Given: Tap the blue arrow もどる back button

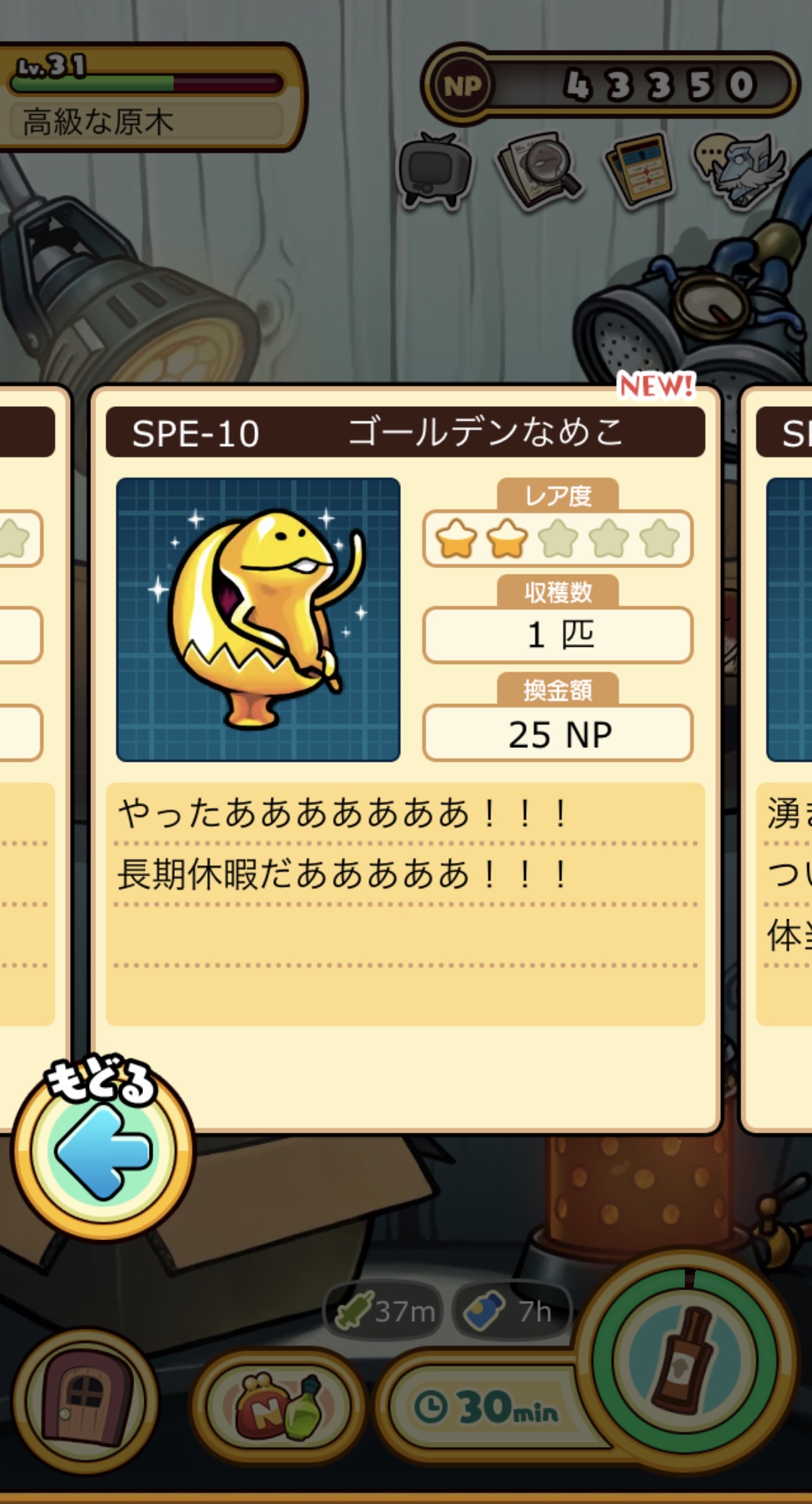Looking at the screenshot, I should tap(103, 1150).
